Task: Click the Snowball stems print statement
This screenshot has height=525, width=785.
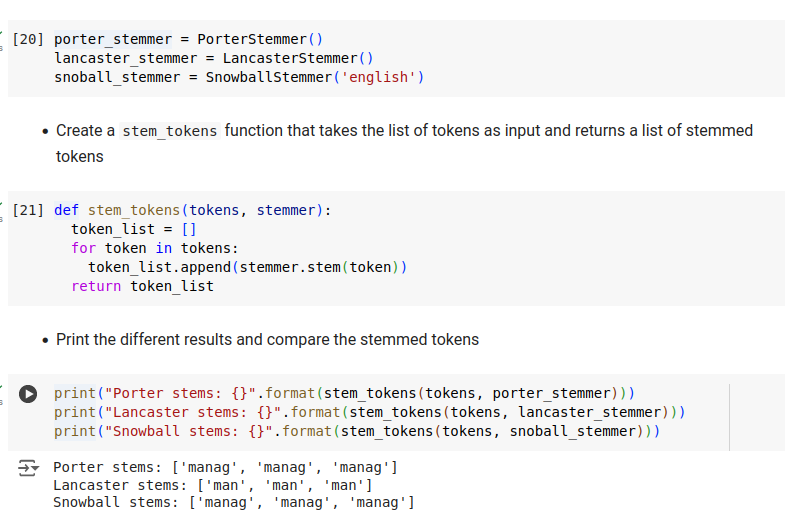Action: tap(357, 431)
